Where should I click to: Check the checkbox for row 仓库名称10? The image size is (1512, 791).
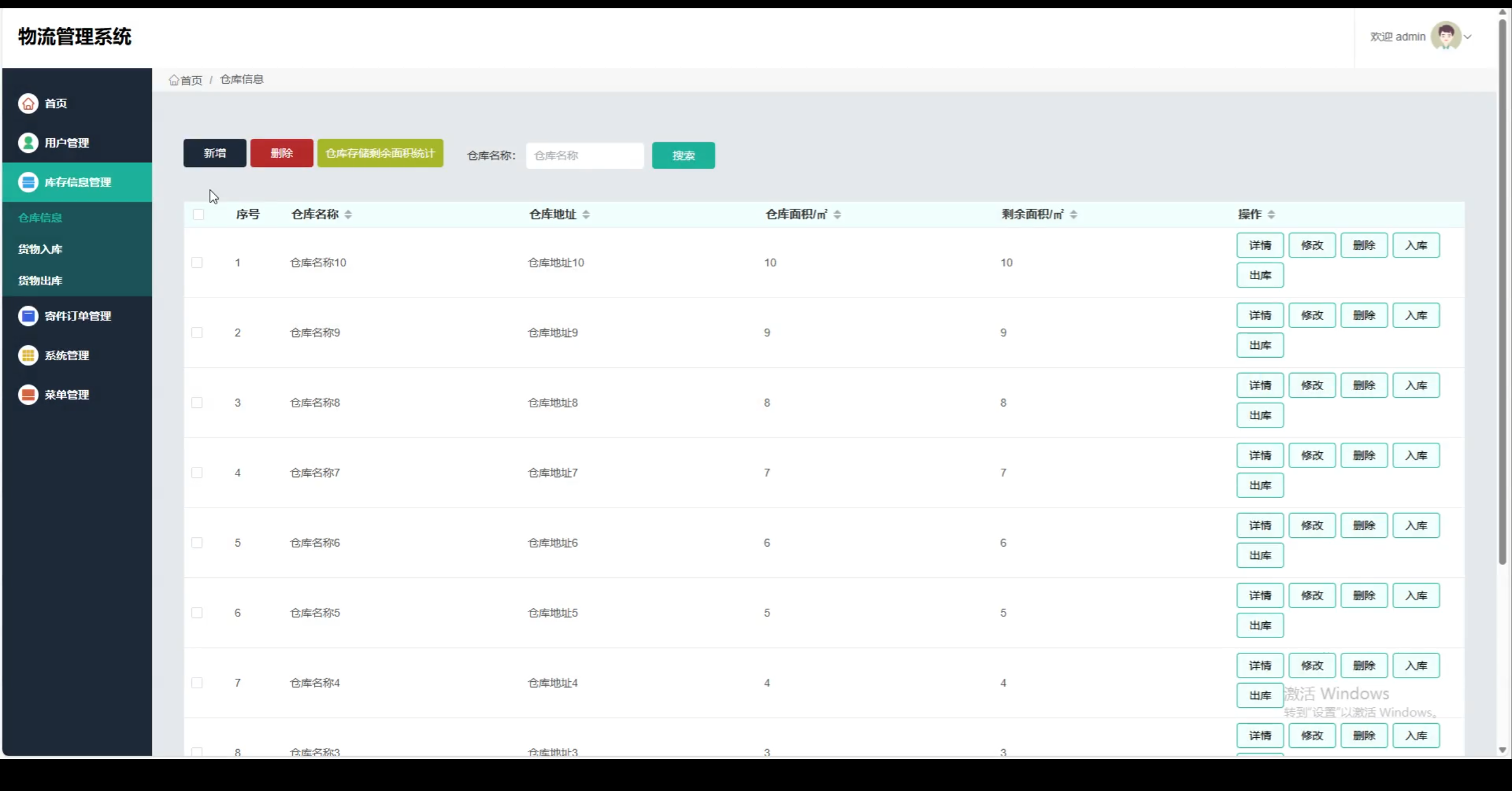coord(197,263)
